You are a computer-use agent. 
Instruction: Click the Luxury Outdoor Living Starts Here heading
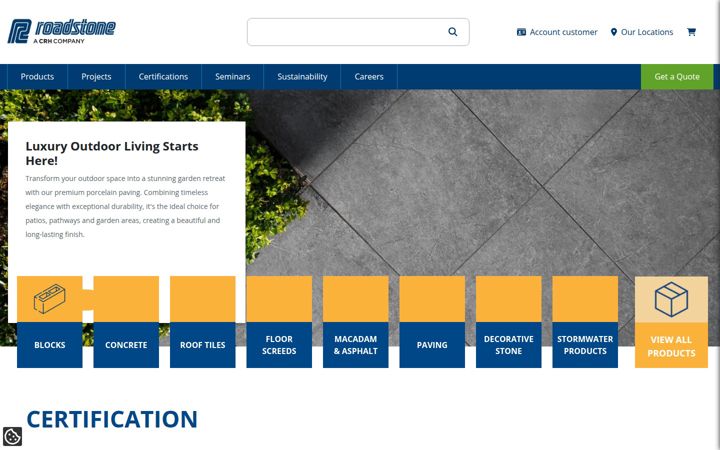pos(112,153)
